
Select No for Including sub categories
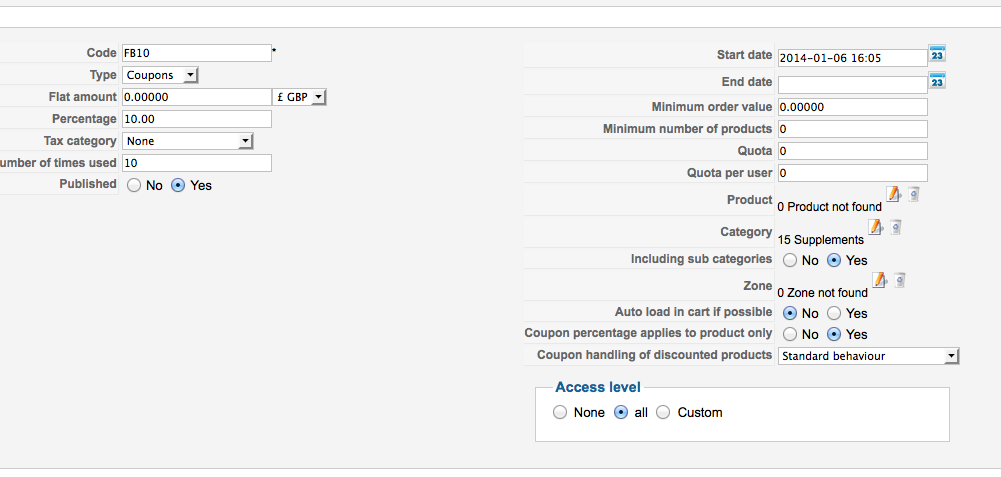[790, 260]
